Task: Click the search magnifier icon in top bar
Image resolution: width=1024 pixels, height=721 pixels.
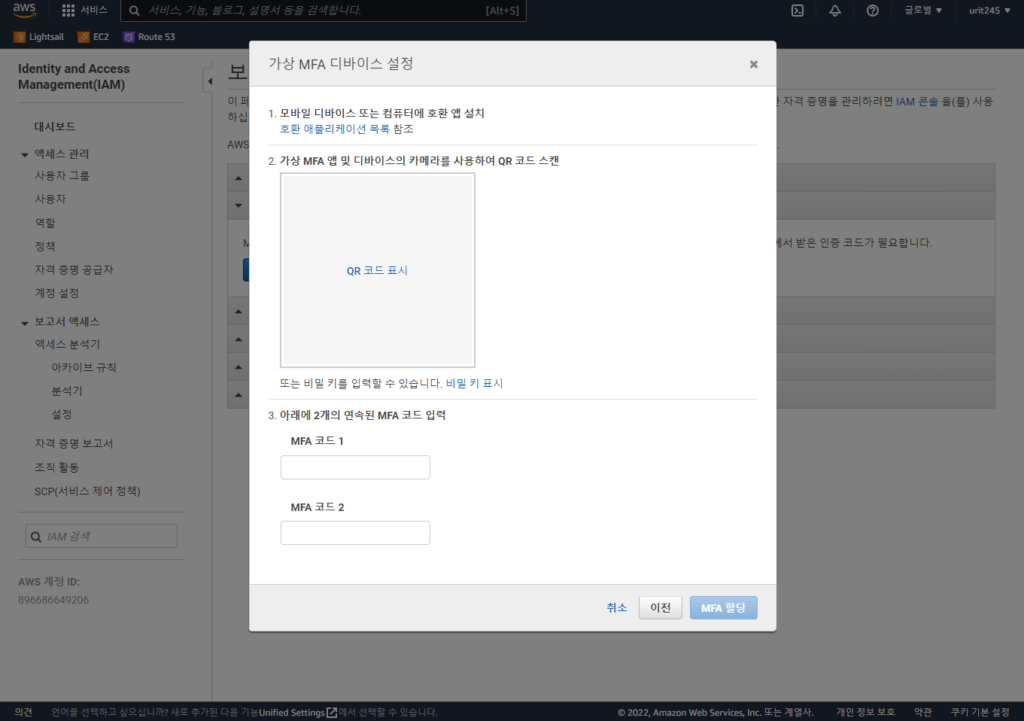Action: click(134, 10)
